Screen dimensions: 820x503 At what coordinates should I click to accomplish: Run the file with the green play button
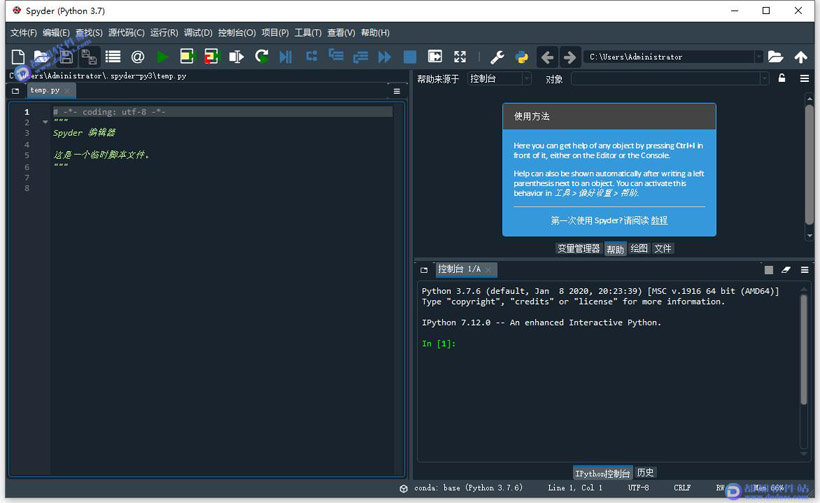162,56
